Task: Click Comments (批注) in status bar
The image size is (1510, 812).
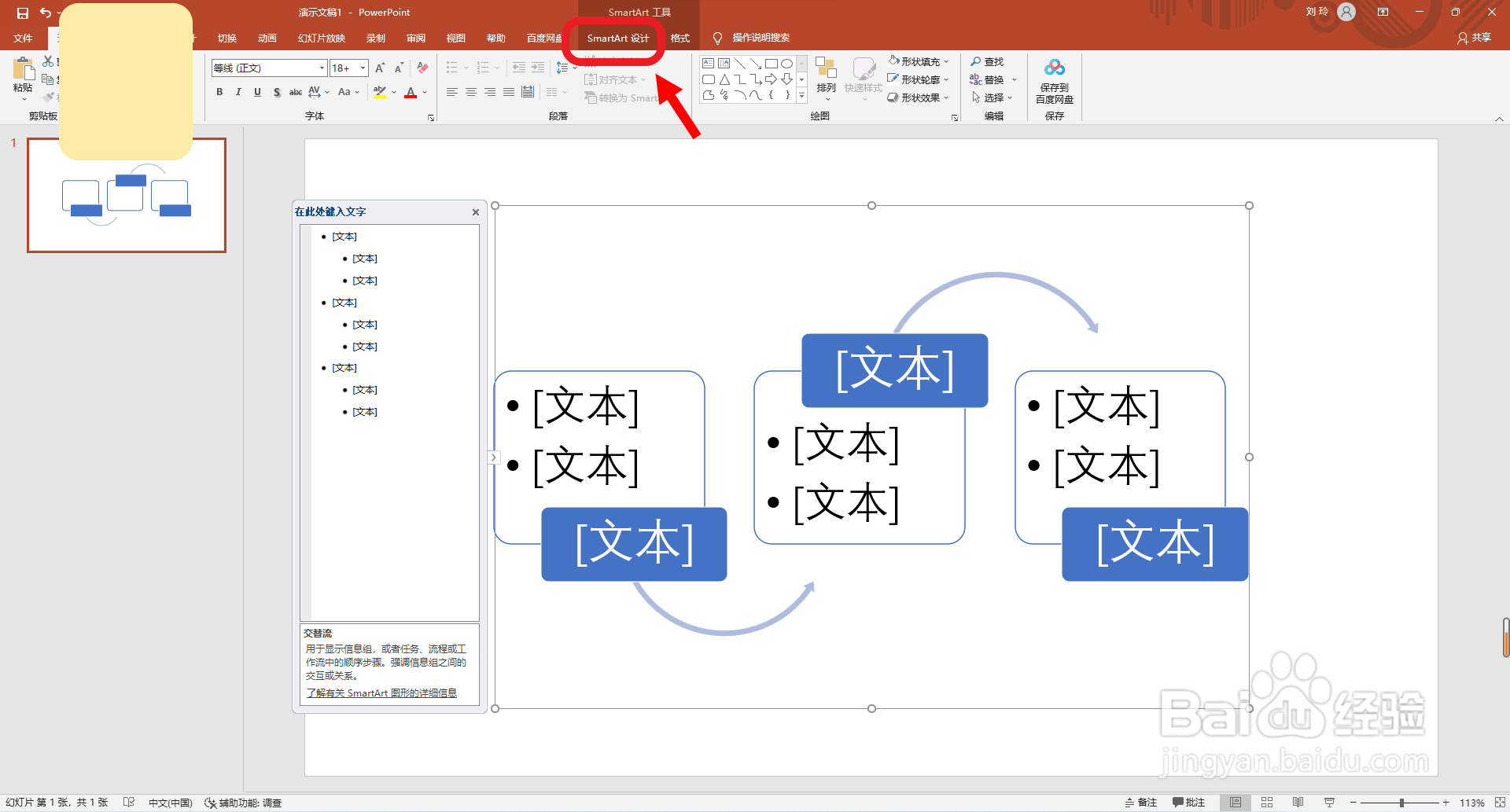Action: tap(1189, 803)
